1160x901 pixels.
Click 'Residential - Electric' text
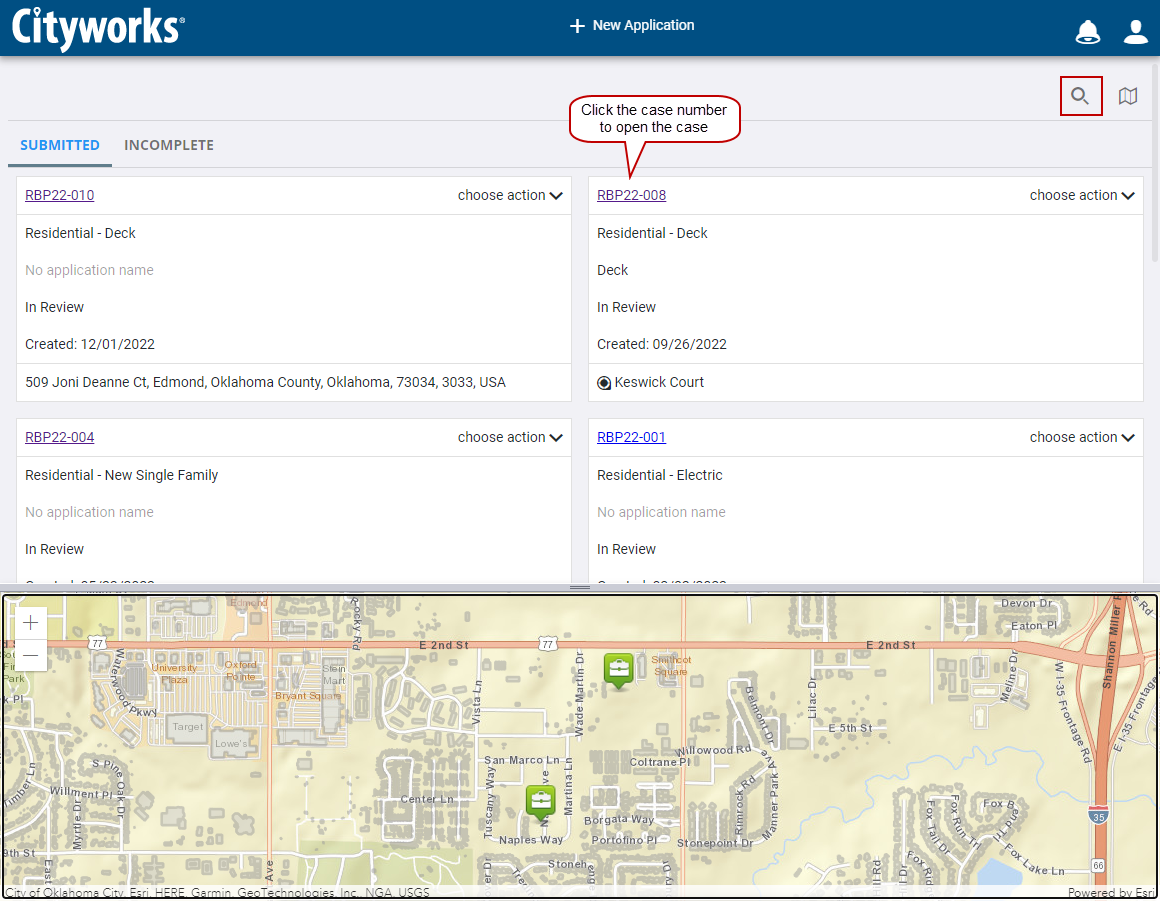[660, 475]
